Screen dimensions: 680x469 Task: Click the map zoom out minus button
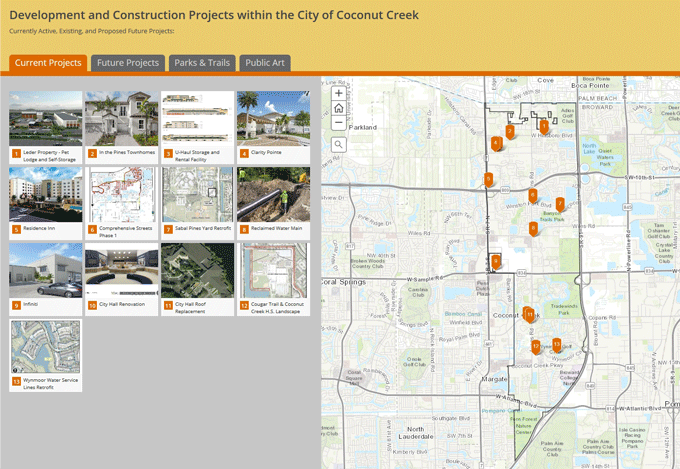coord(339,123)
